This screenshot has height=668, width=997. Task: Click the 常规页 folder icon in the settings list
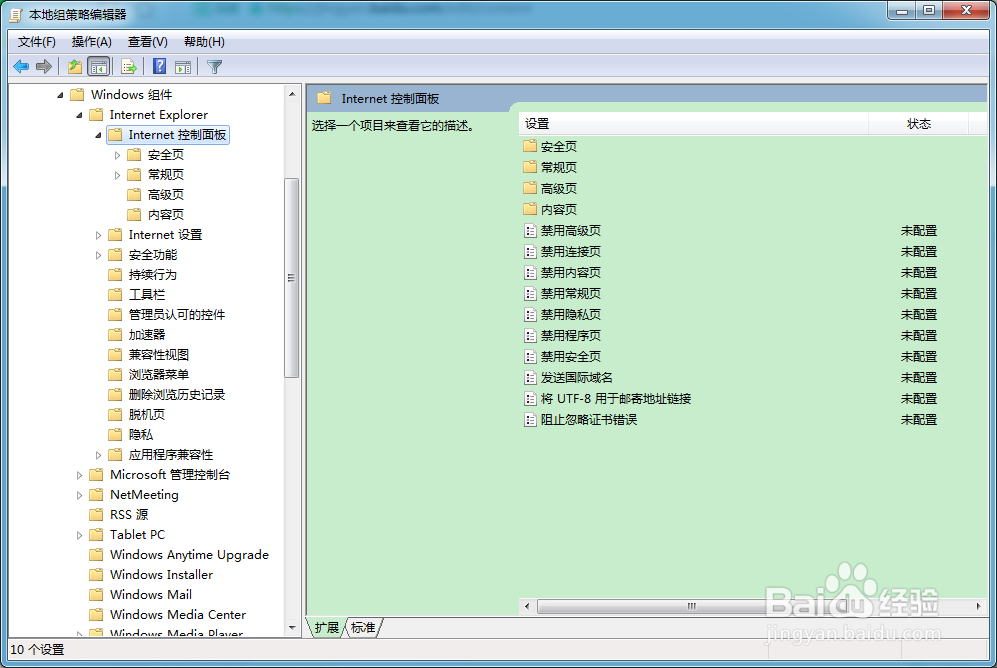530,167
